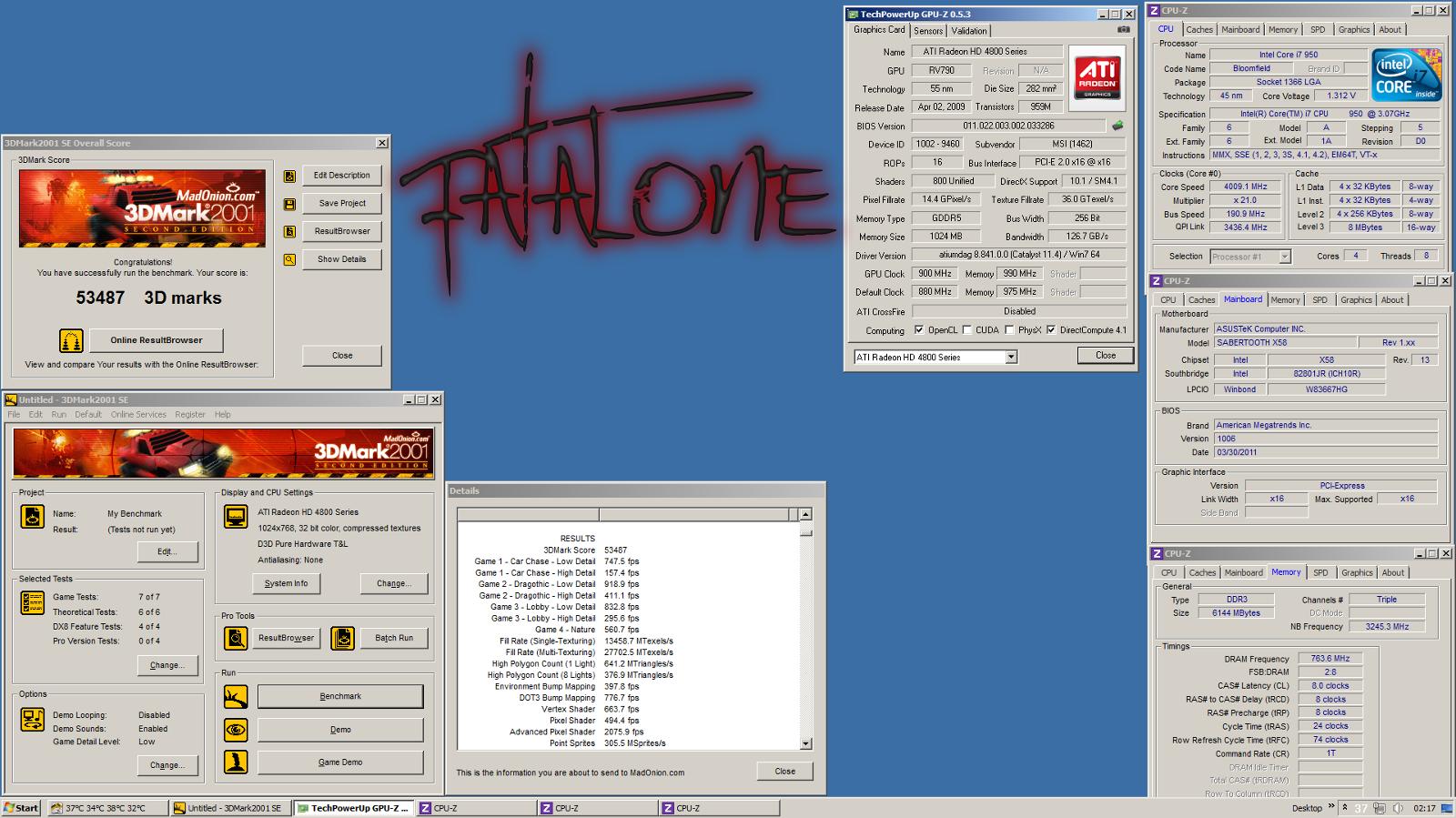Click the Save Project button
The width and height of the screenshot is (1456, 818).
point(342,204)
